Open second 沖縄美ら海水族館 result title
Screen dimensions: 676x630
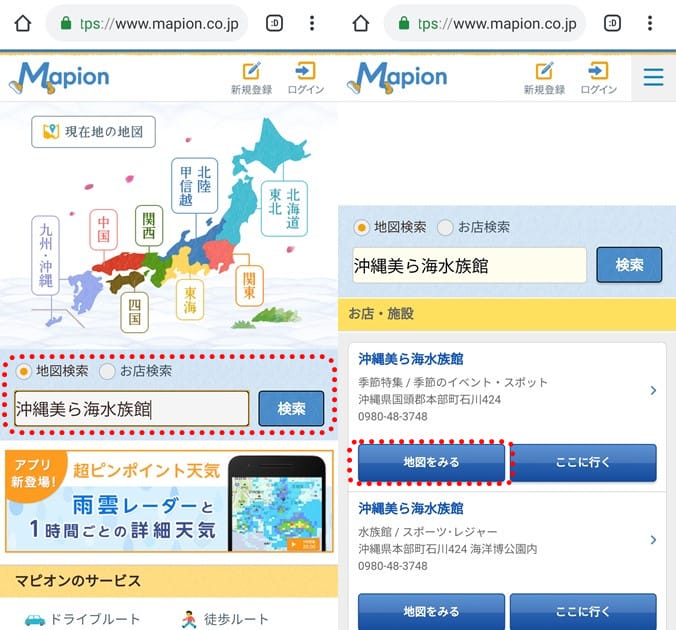[410, 508]
